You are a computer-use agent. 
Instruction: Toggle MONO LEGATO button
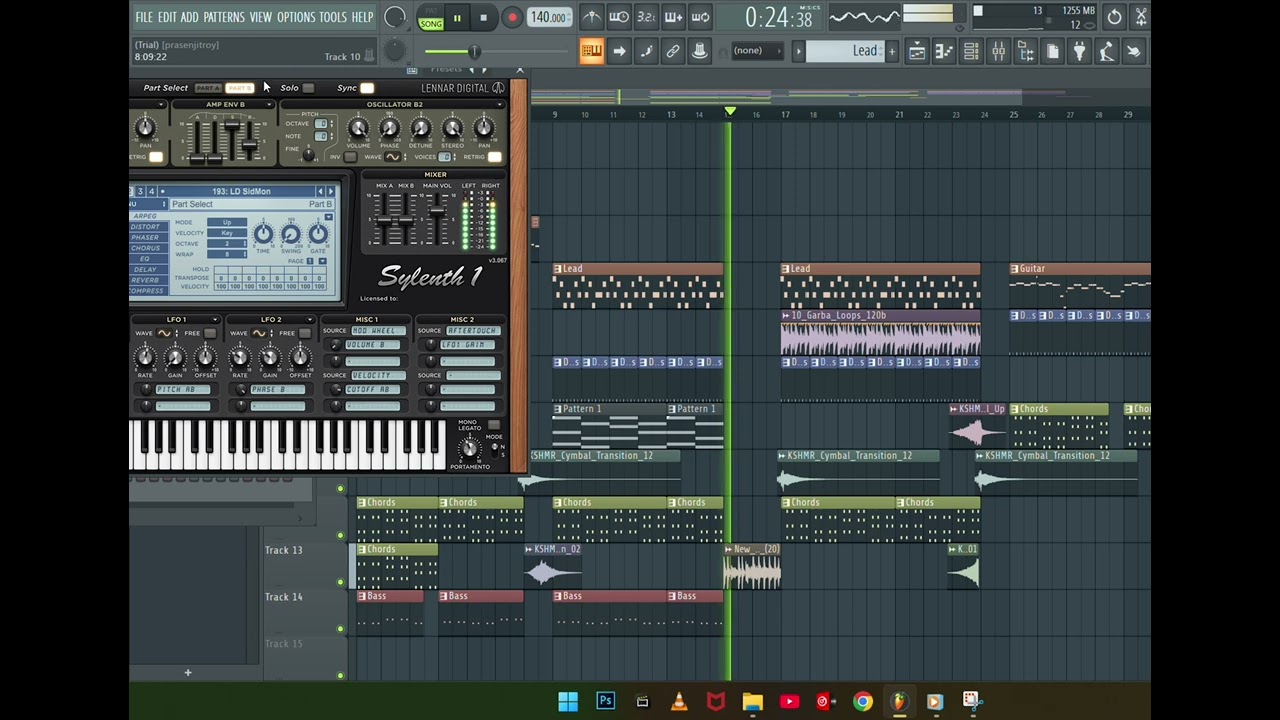(x=493, y=425)
